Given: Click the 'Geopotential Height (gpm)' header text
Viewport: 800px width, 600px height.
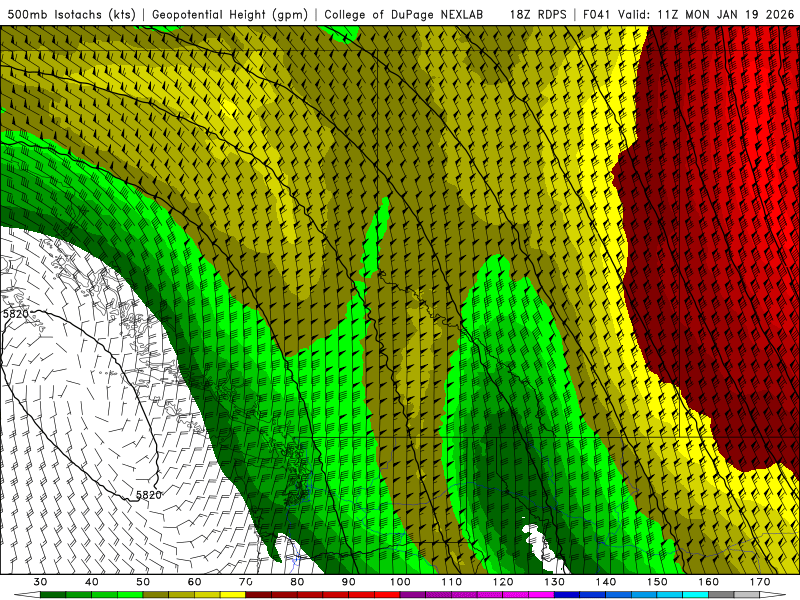Looking at the screenshot, I should pyautogui.click(x=230, y=14).
